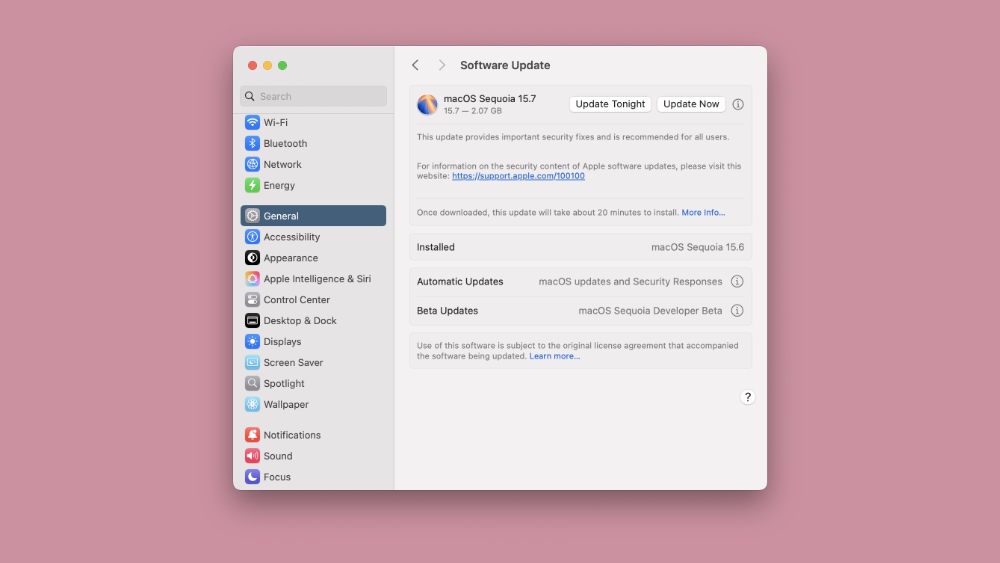Click the info icon beside Update Now
The height and width of the screenshot is (563, 1000).
pos(738,104)
